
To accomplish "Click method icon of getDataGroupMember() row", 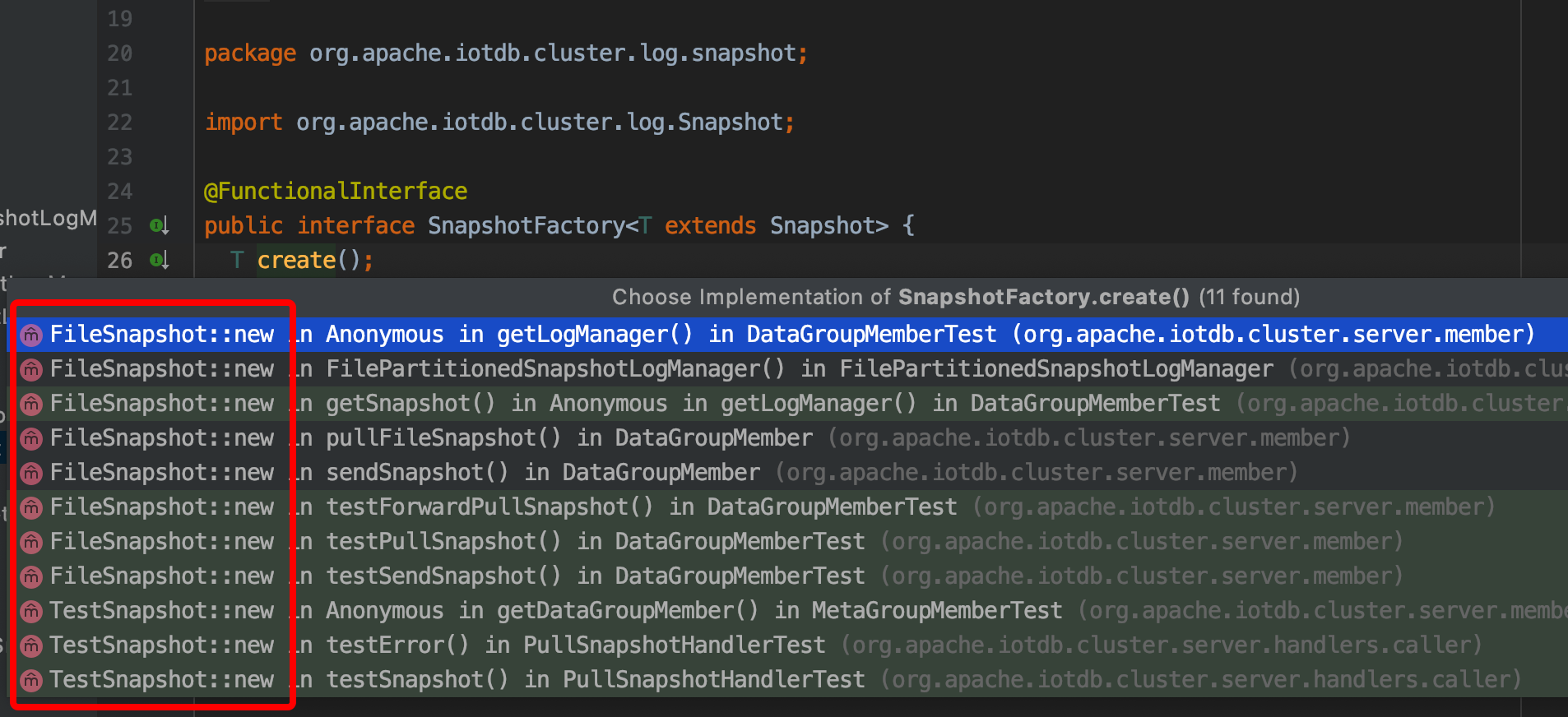I will pyautogui.click(x=31, y=611).
